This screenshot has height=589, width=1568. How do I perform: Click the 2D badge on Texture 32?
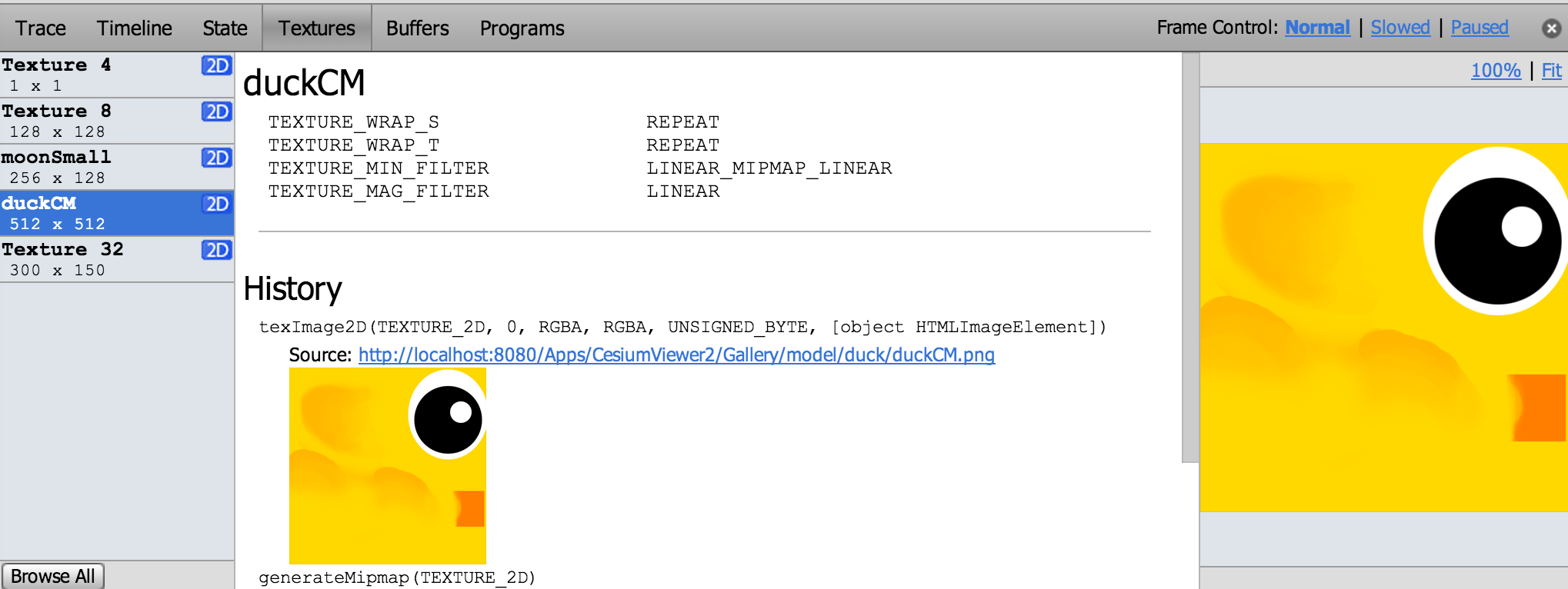[x=217, y=250]
